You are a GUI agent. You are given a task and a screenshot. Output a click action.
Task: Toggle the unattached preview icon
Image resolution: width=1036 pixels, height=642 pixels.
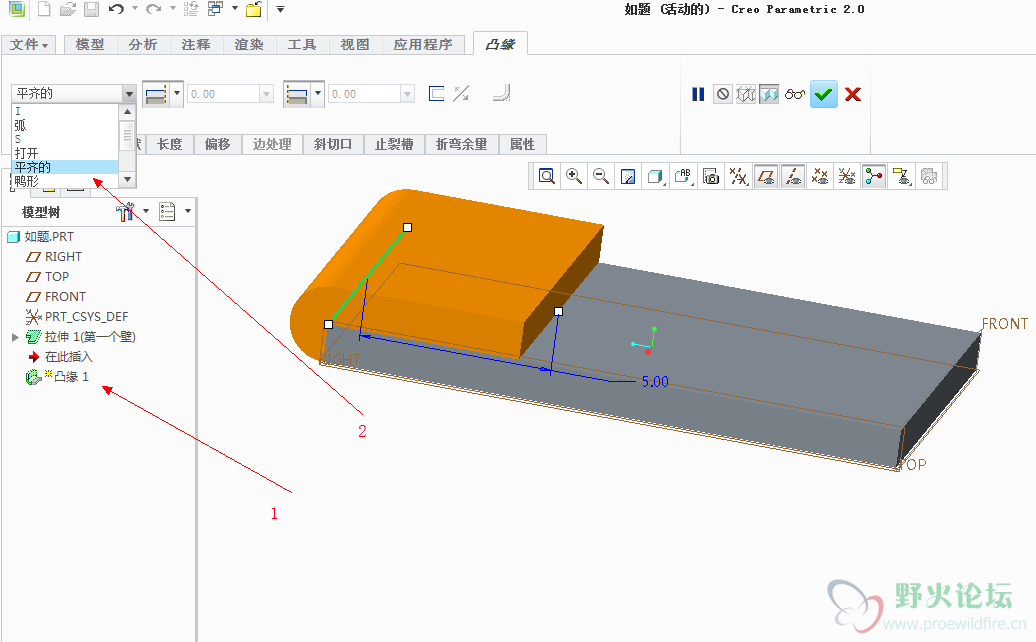click(x=746, y=94)
